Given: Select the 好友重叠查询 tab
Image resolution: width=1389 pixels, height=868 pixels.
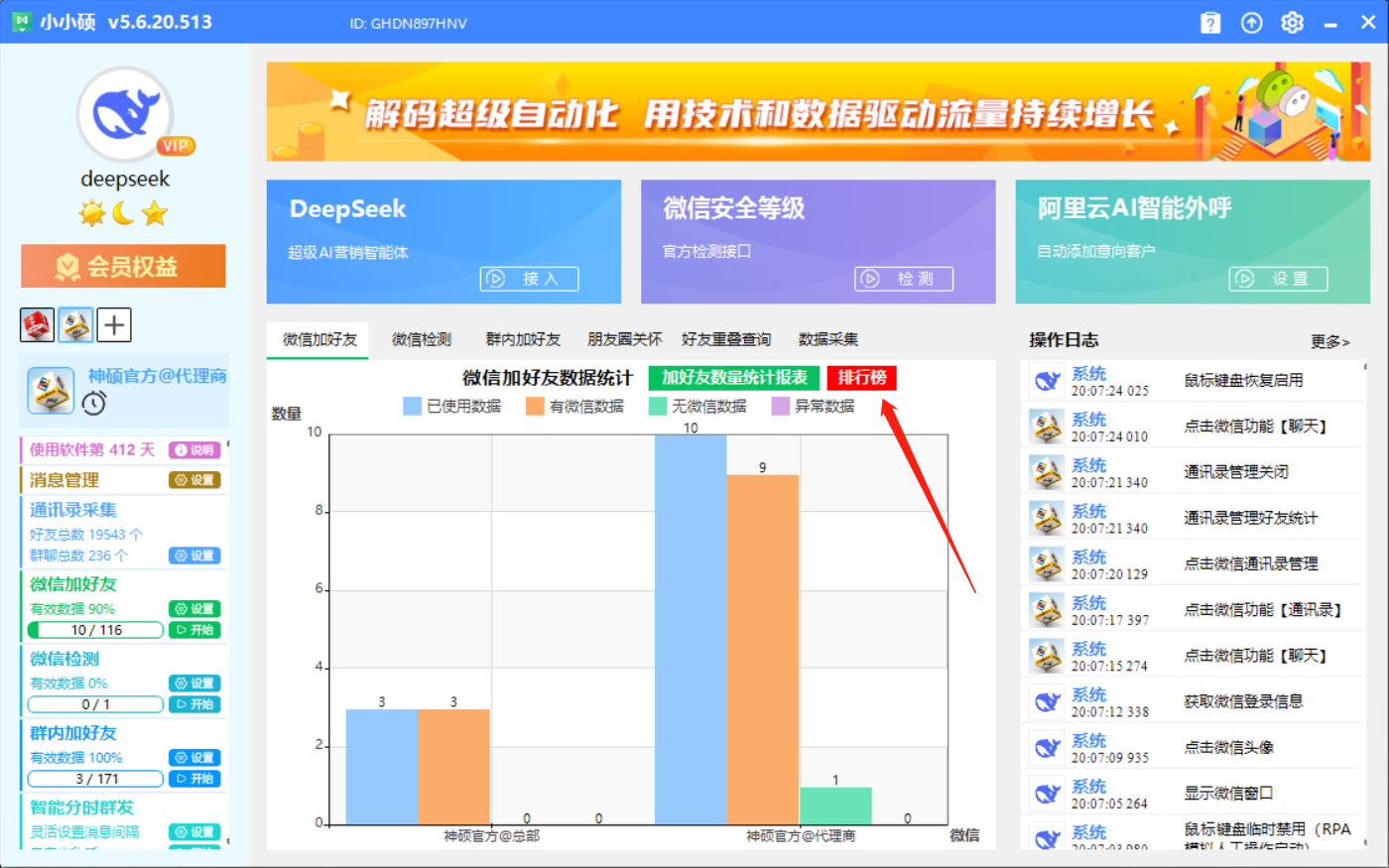Looking at the screenshot, I should [x=726, y=339].
